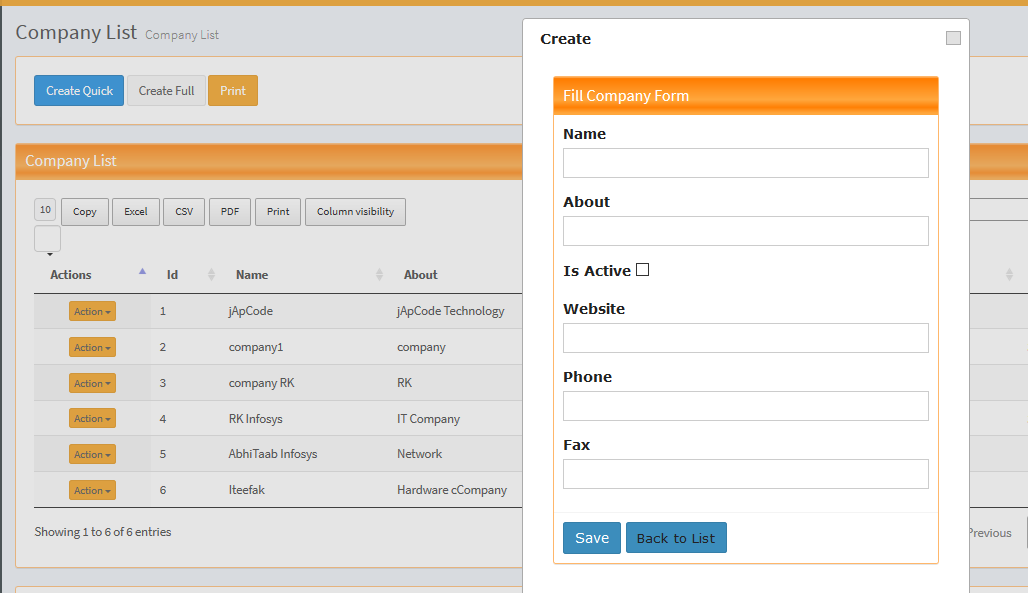Select the AbhiTaab Infosys name cell
The height and width of the screenshot is (593, 1028).
273,454
